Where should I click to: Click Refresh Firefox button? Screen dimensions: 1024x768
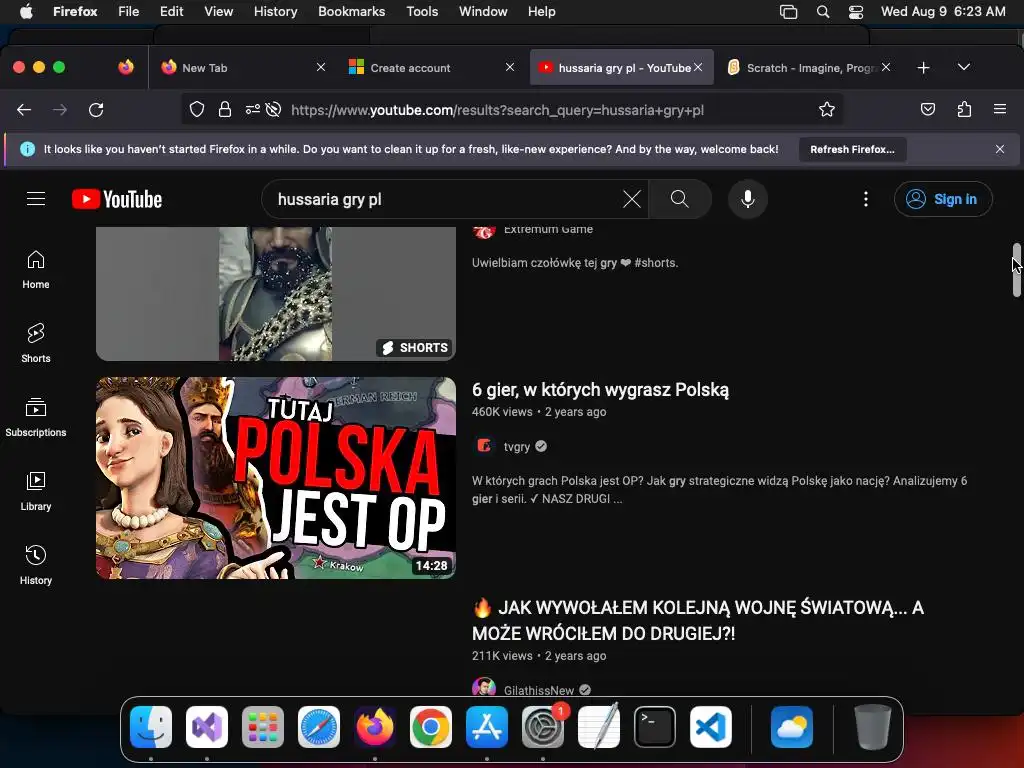[x=852, y=149]
